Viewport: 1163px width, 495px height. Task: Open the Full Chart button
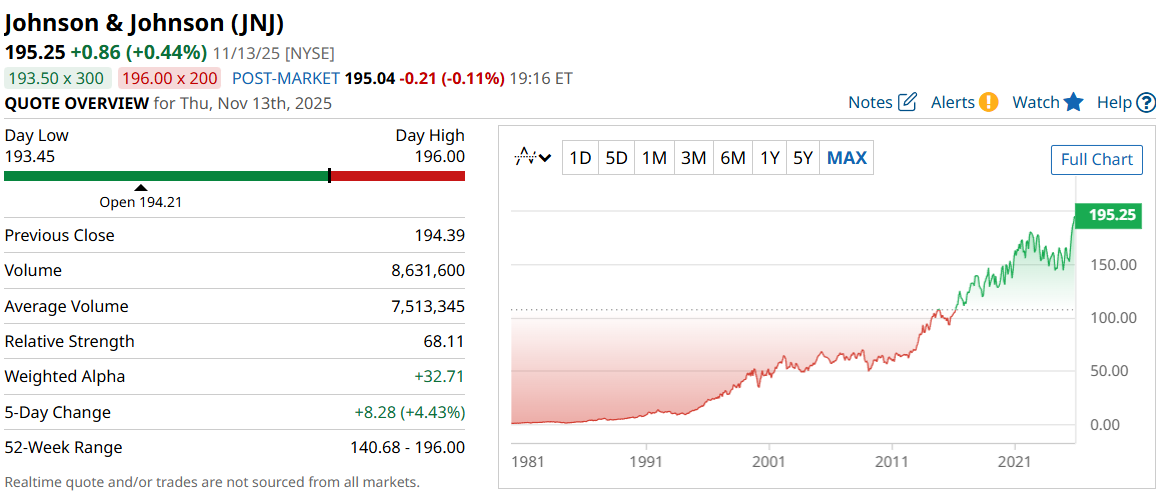[x=1096, y=160]
